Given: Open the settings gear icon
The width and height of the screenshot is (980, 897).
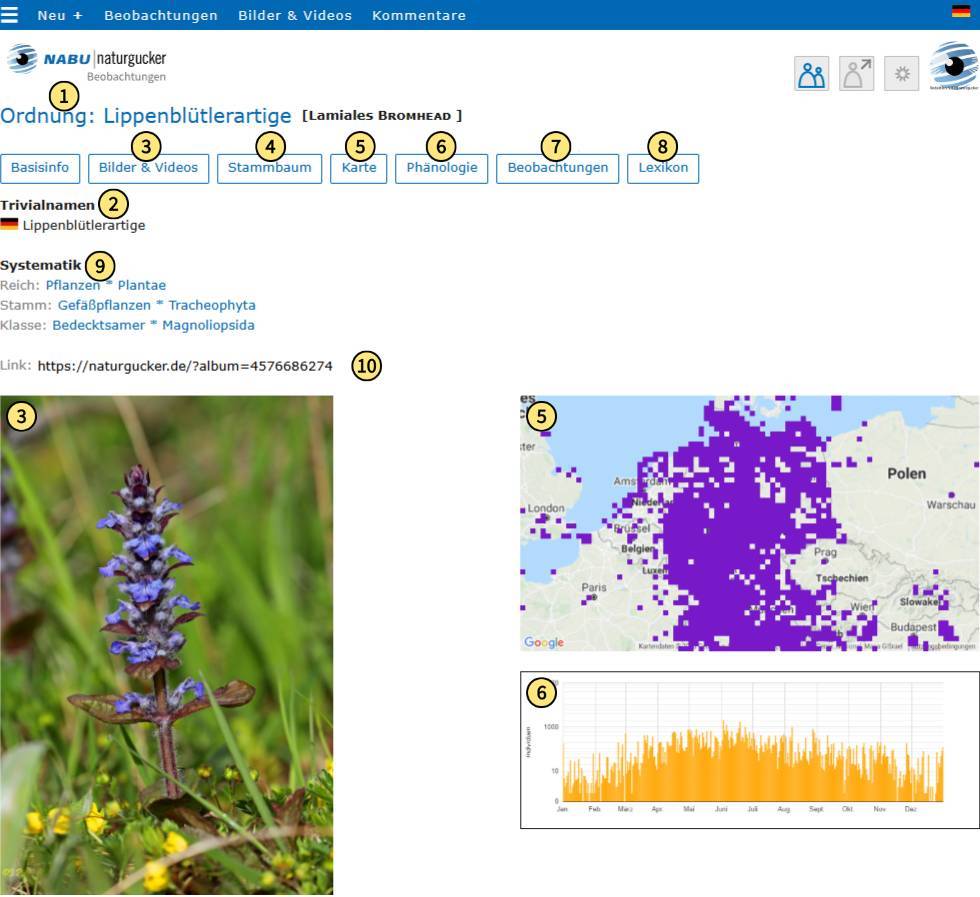Looking at the screenshot, I should click(901, 74).
